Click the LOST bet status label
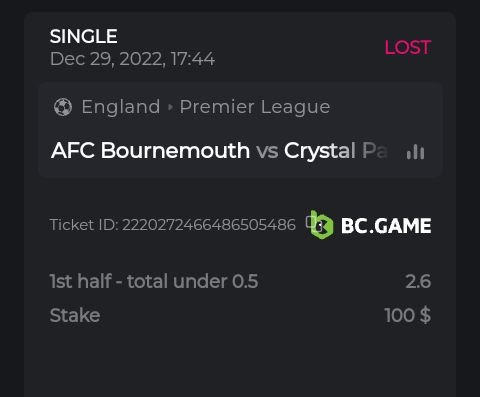 tap(408, 47)
